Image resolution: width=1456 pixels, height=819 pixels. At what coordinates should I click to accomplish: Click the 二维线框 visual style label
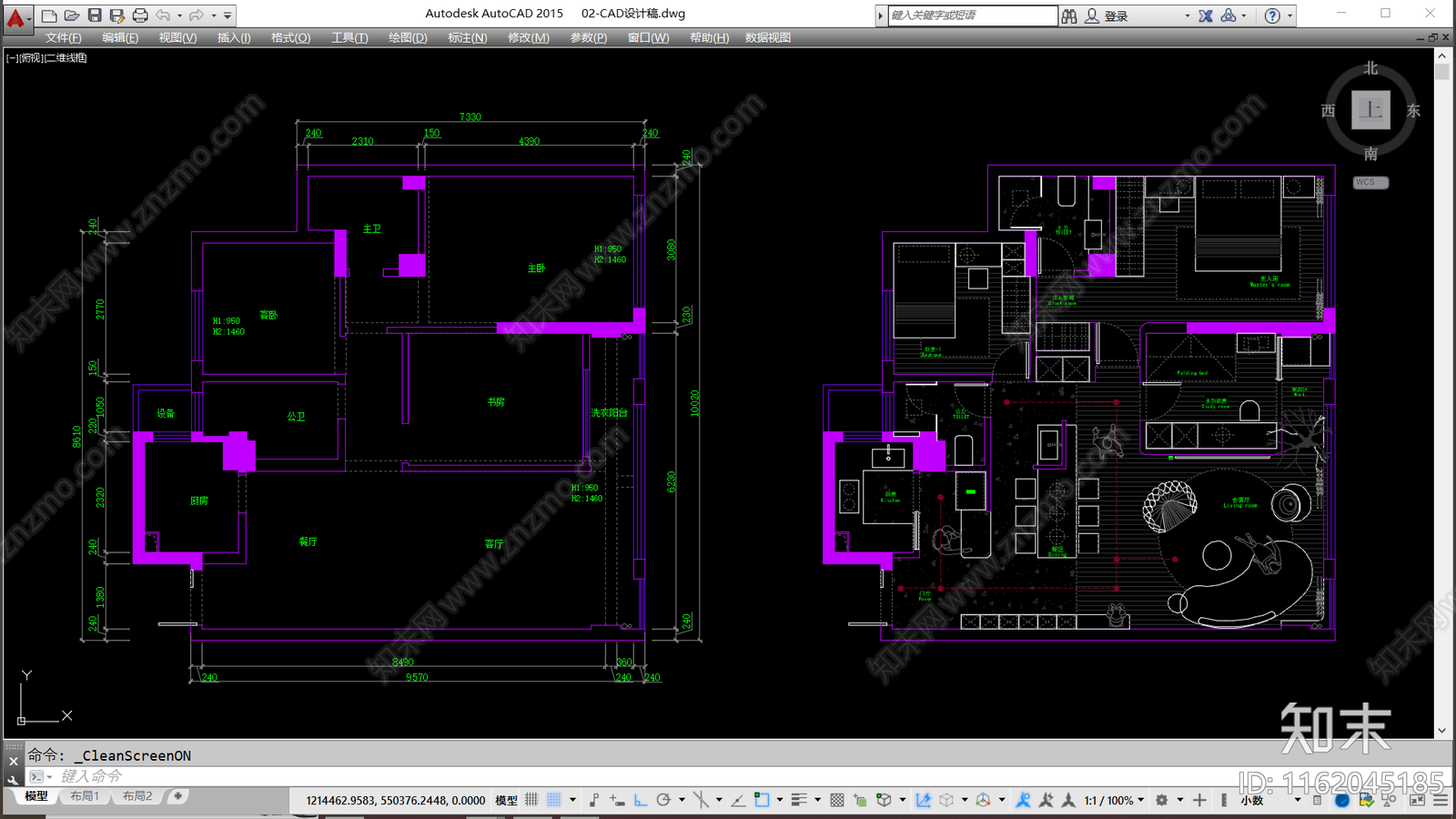(66, 57)
